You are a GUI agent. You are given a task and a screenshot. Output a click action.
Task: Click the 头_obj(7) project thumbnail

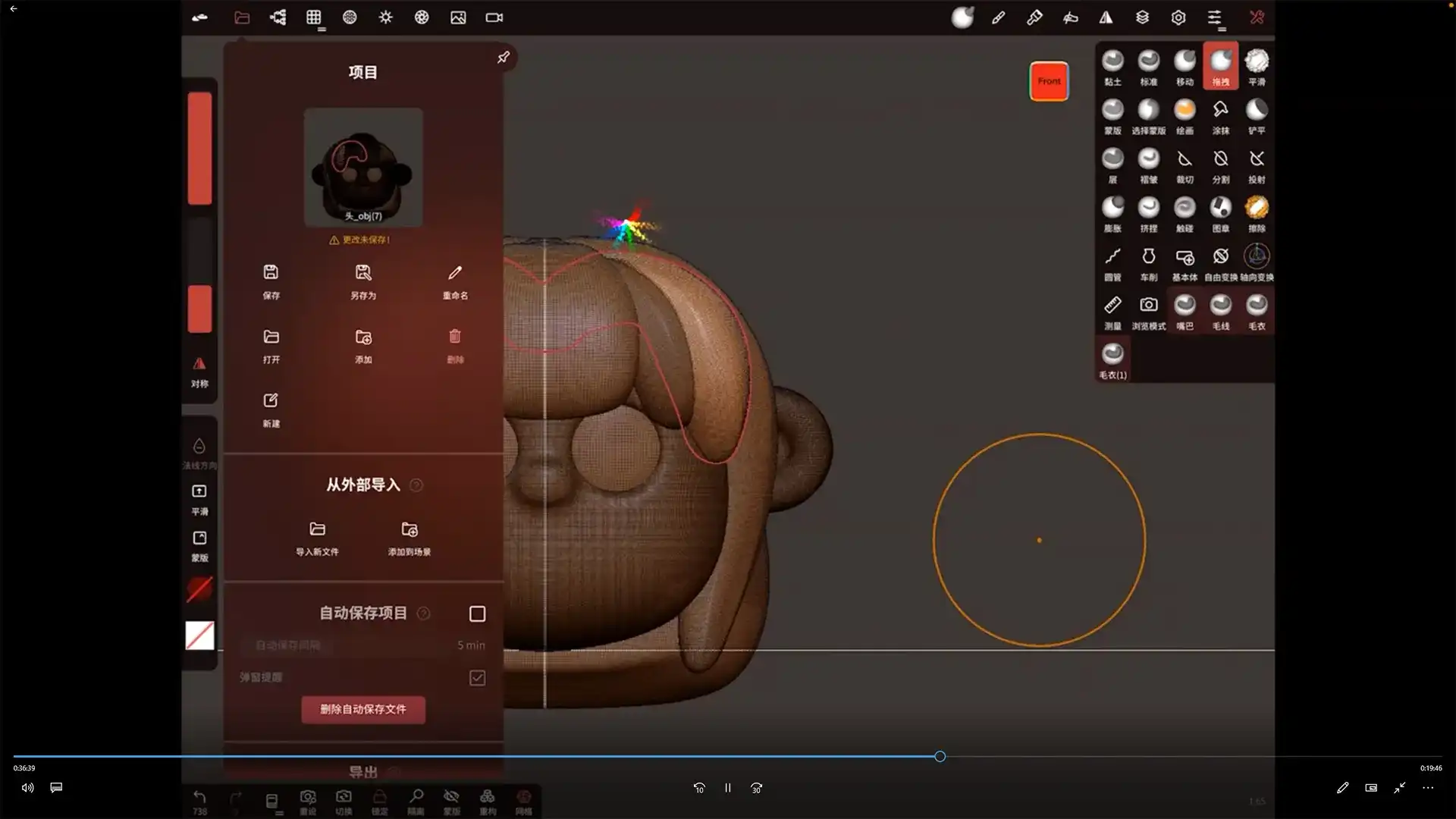(x=362, y=167)
